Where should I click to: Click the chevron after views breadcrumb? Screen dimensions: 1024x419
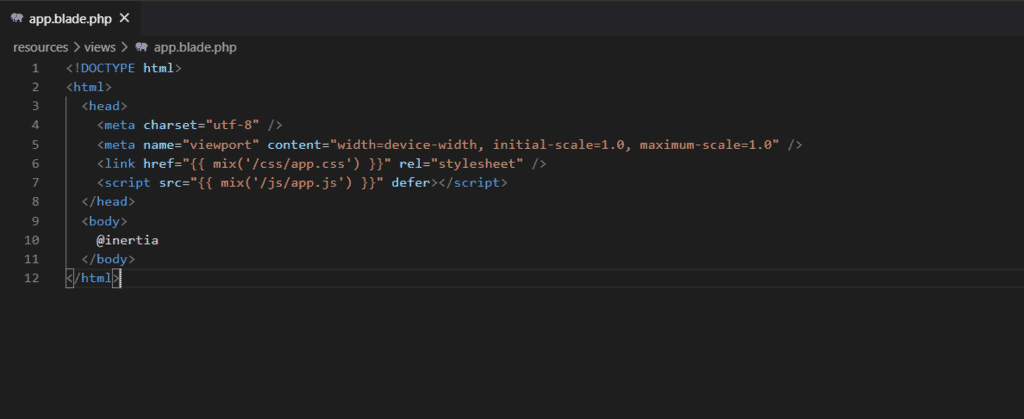pos(123,47)
